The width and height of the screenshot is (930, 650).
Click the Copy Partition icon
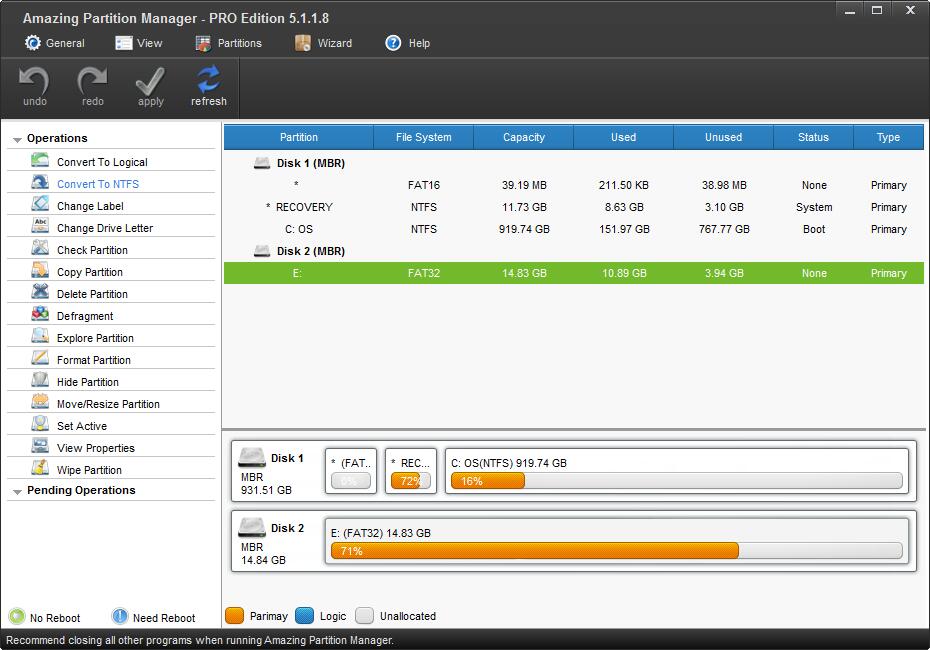point(40,270)
